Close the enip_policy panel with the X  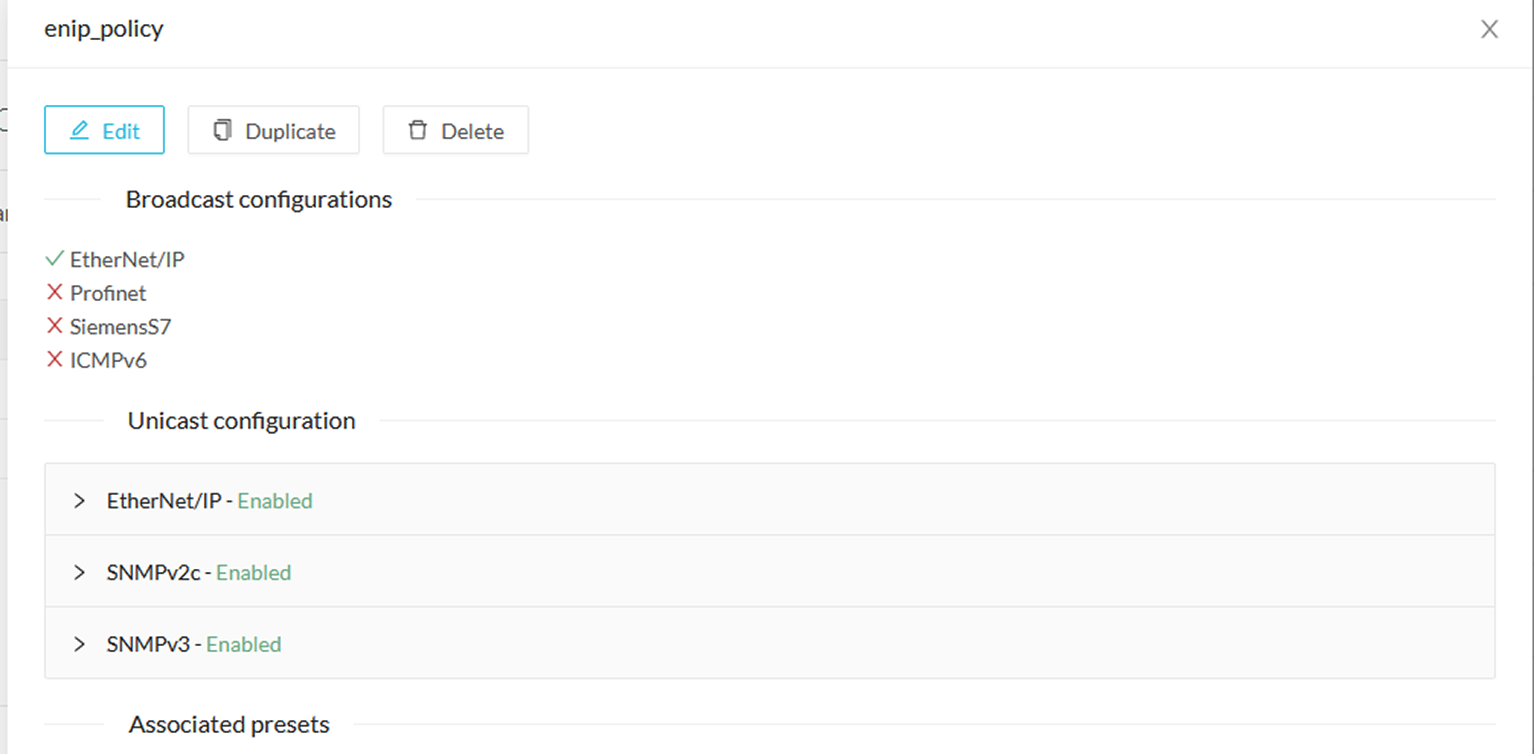point(1489,30)
